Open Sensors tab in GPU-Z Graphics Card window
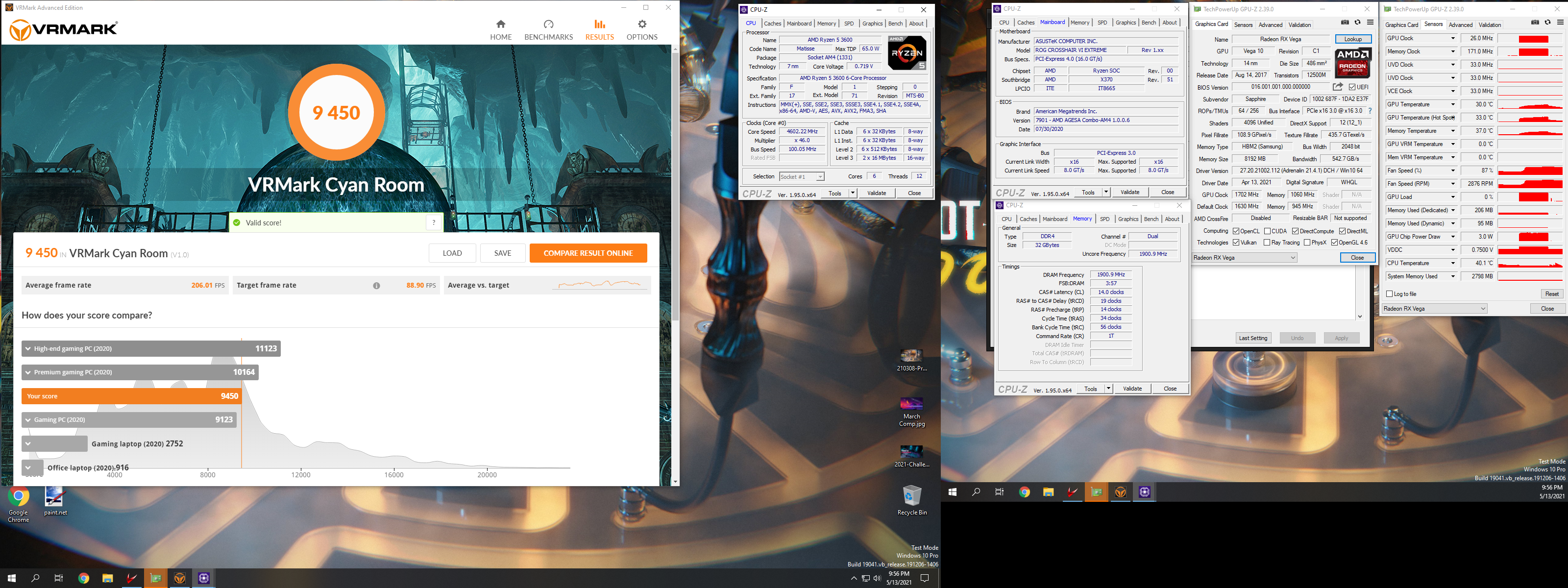This screenshot has width=1568, height=588. point(1243,25)
